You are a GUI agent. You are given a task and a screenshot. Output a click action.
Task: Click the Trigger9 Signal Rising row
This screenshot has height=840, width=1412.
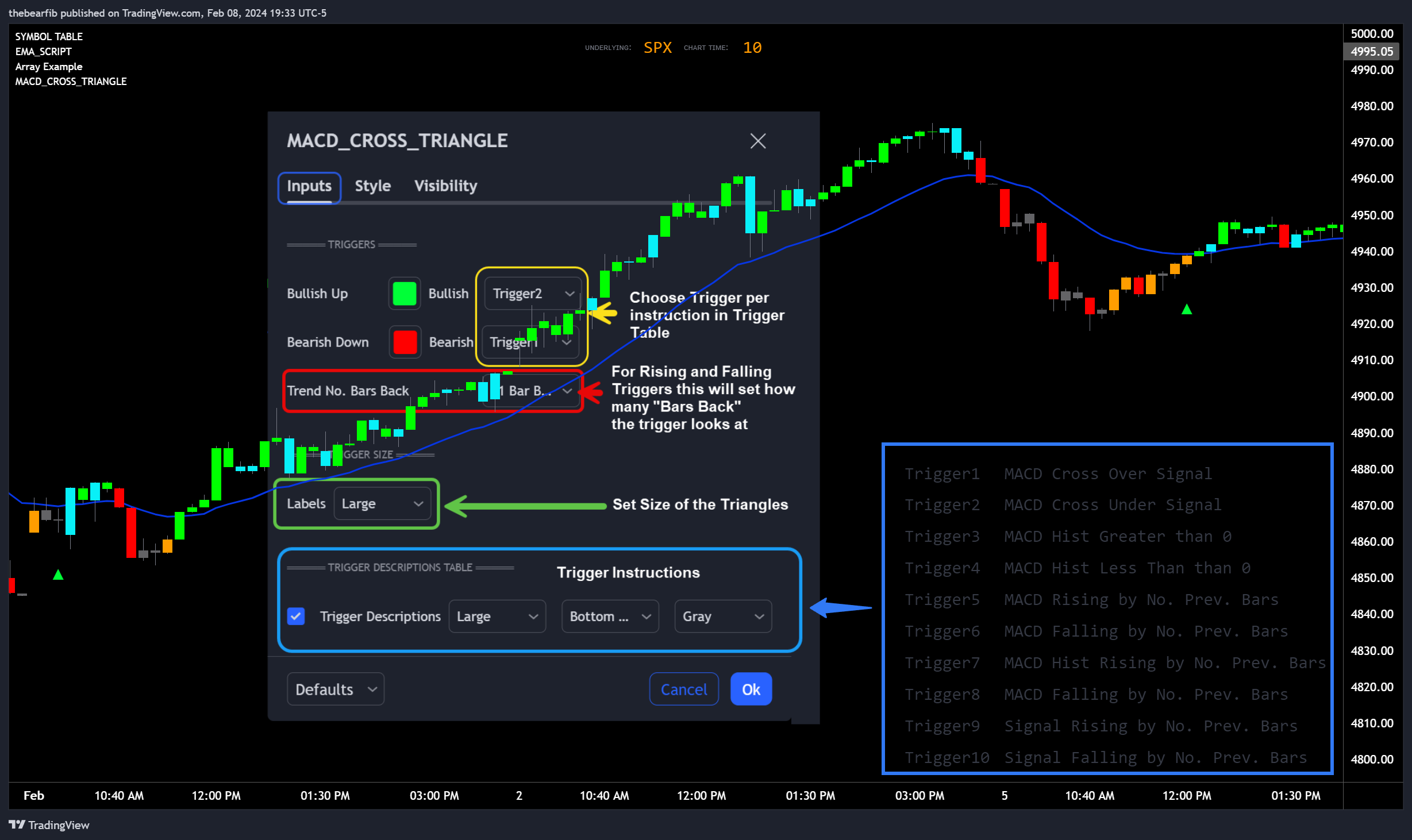point(1101,726)
